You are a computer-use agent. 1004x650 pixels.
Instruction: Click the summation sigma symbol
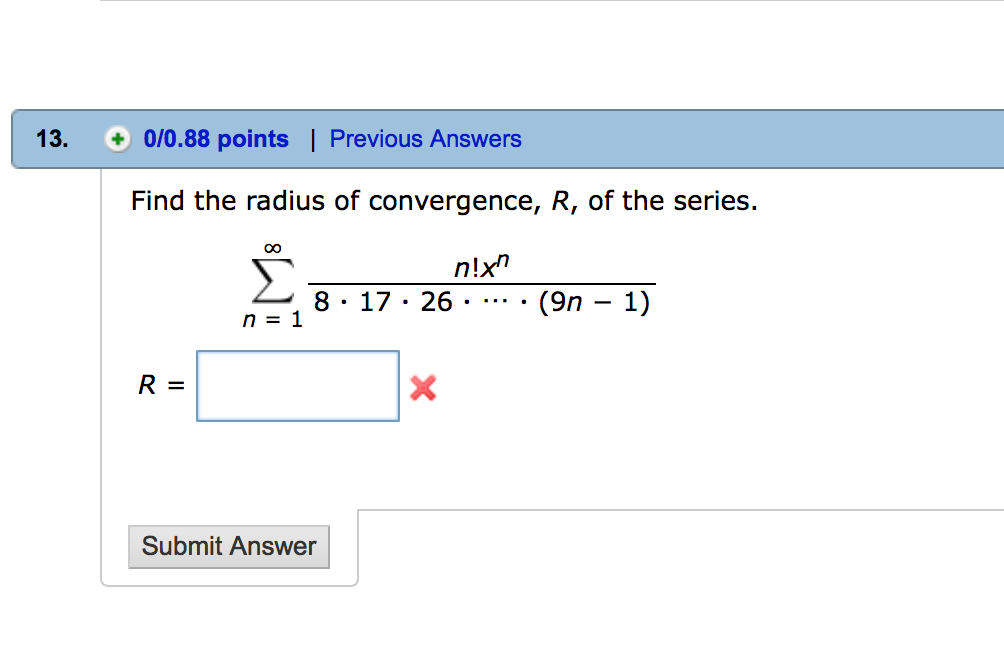(x=273, y=280)
